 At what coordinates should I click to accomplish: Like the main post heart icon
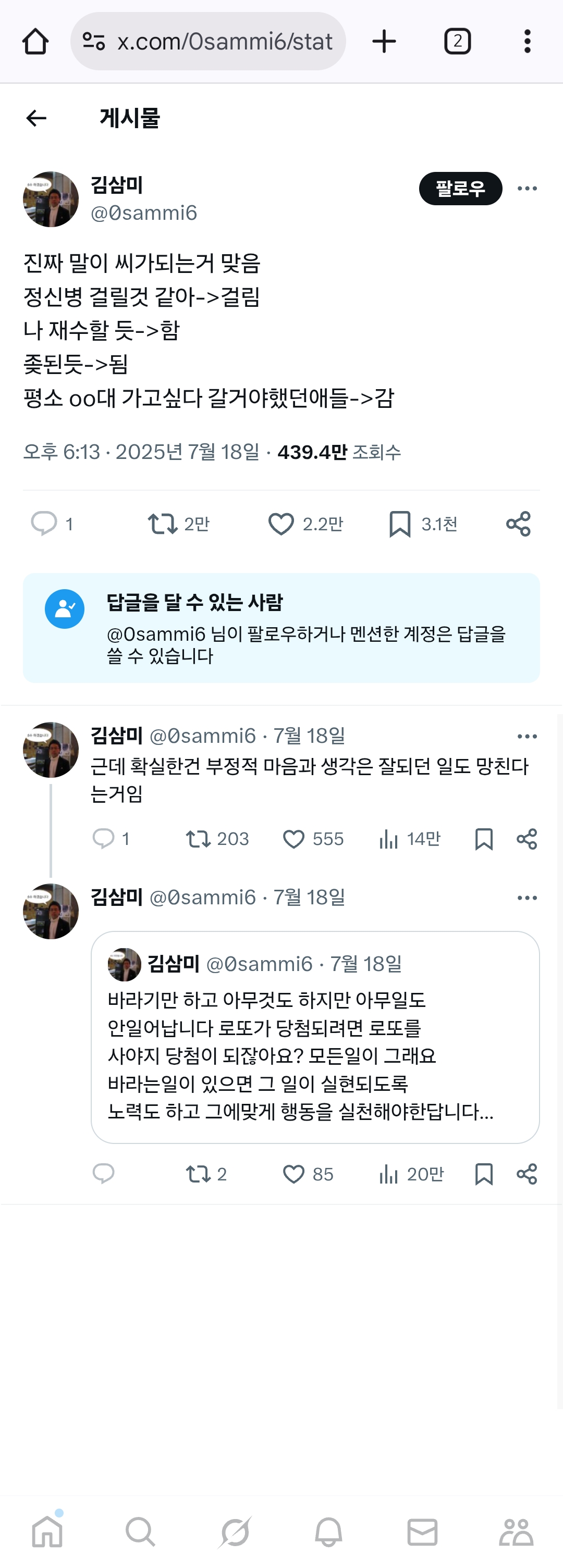[281, 524]
